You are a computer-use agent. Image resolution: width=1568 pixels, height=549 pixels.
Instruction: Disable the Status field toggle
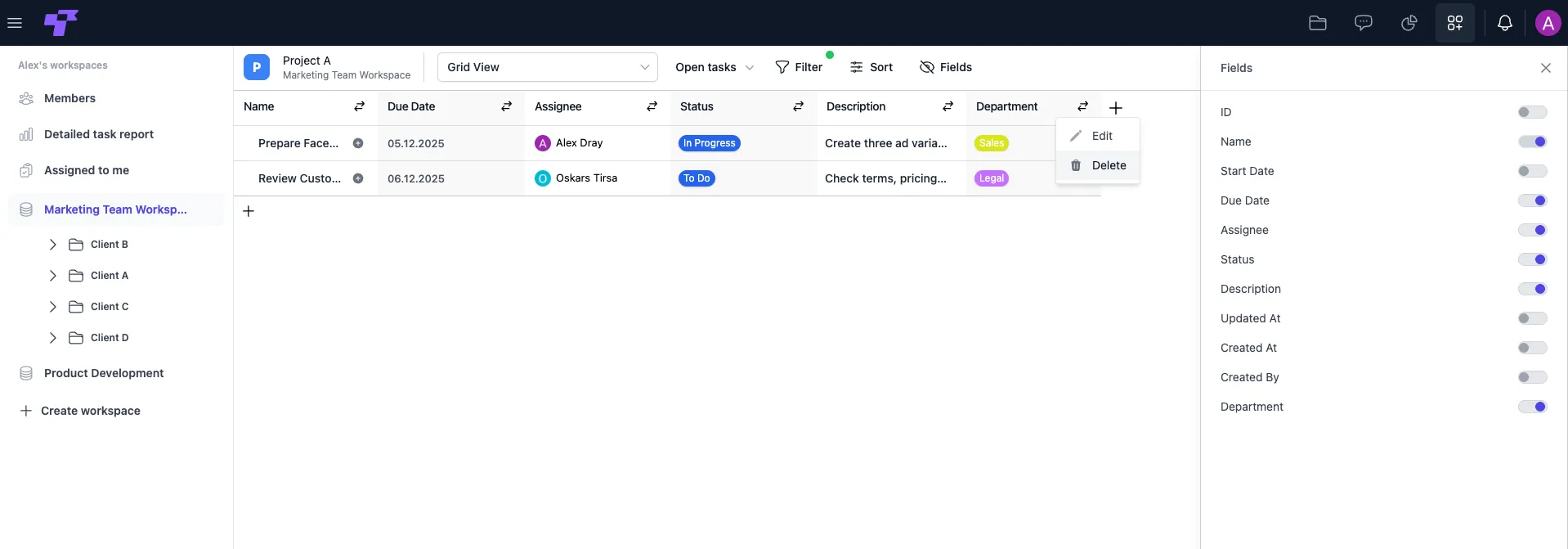(1532, 259)
